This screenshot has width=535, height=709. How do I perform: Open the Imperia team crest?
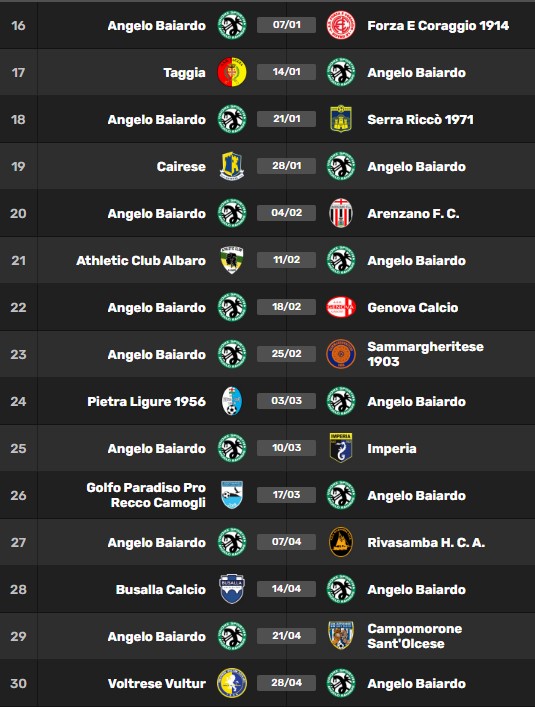point(341,448)
